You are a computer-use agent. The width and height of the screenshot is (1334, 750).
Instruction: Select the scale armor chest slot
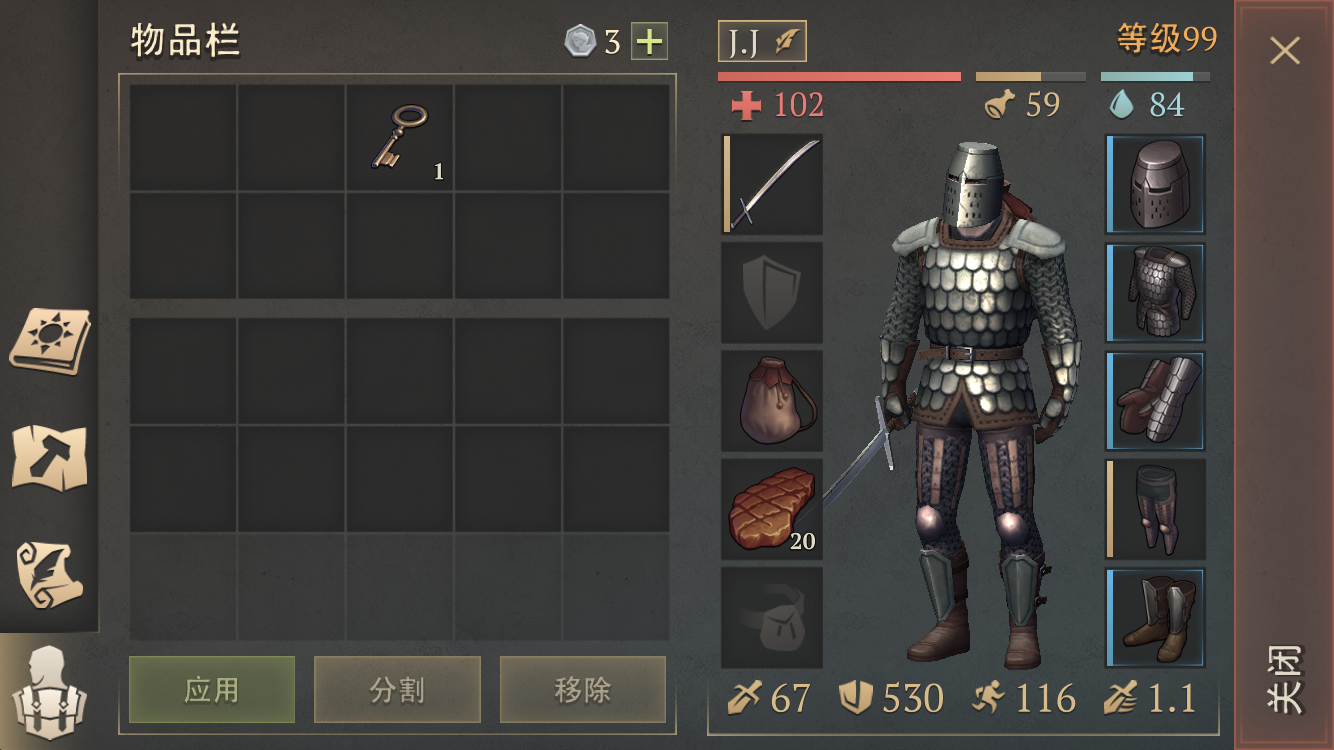click(1155, 293)
